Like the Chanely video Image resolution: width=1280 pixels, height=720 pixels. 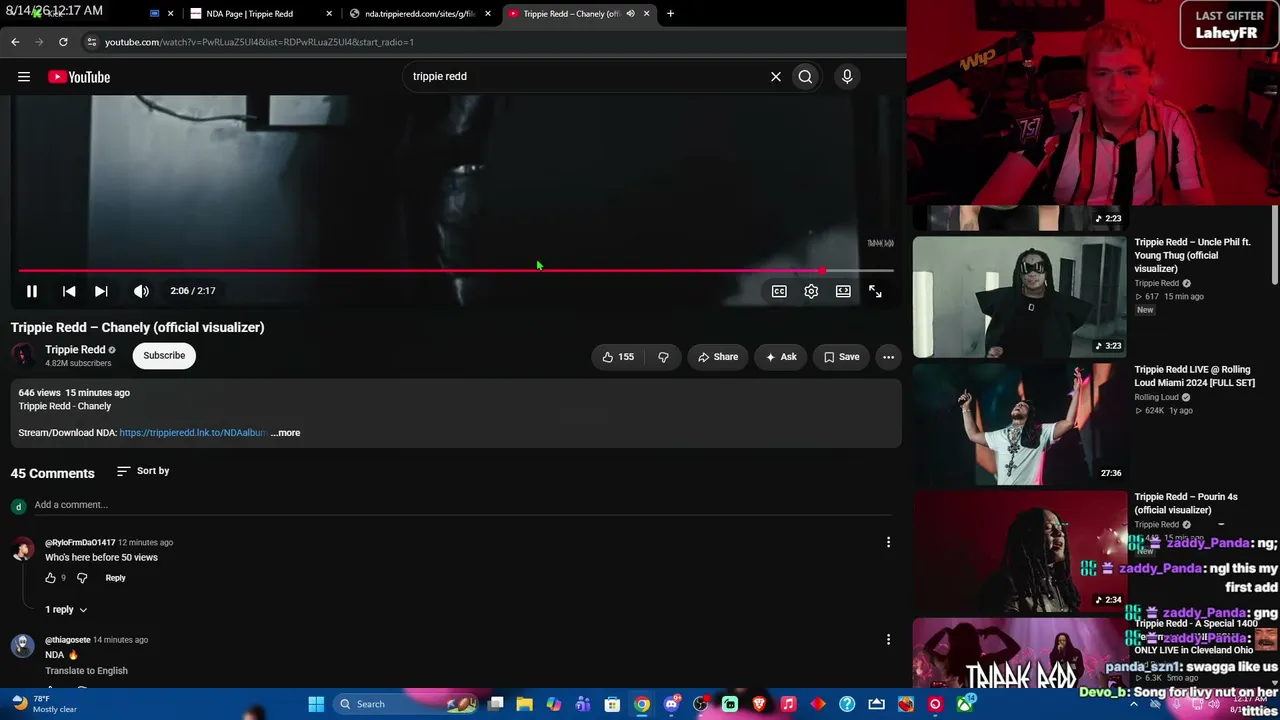point(618,357)
